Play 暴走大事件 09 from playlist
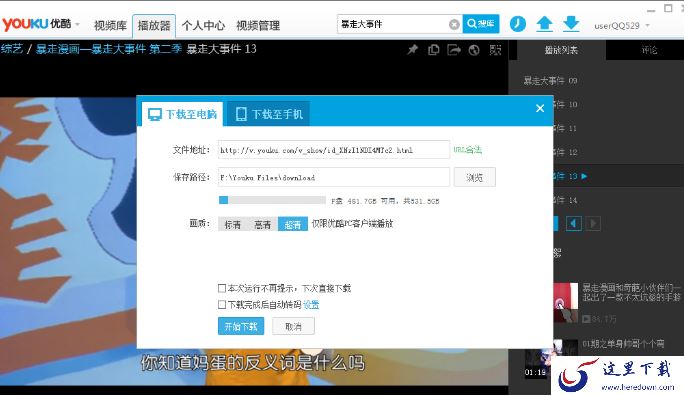The width and height of the screenshot is (684, 395). tap(550, 81)
